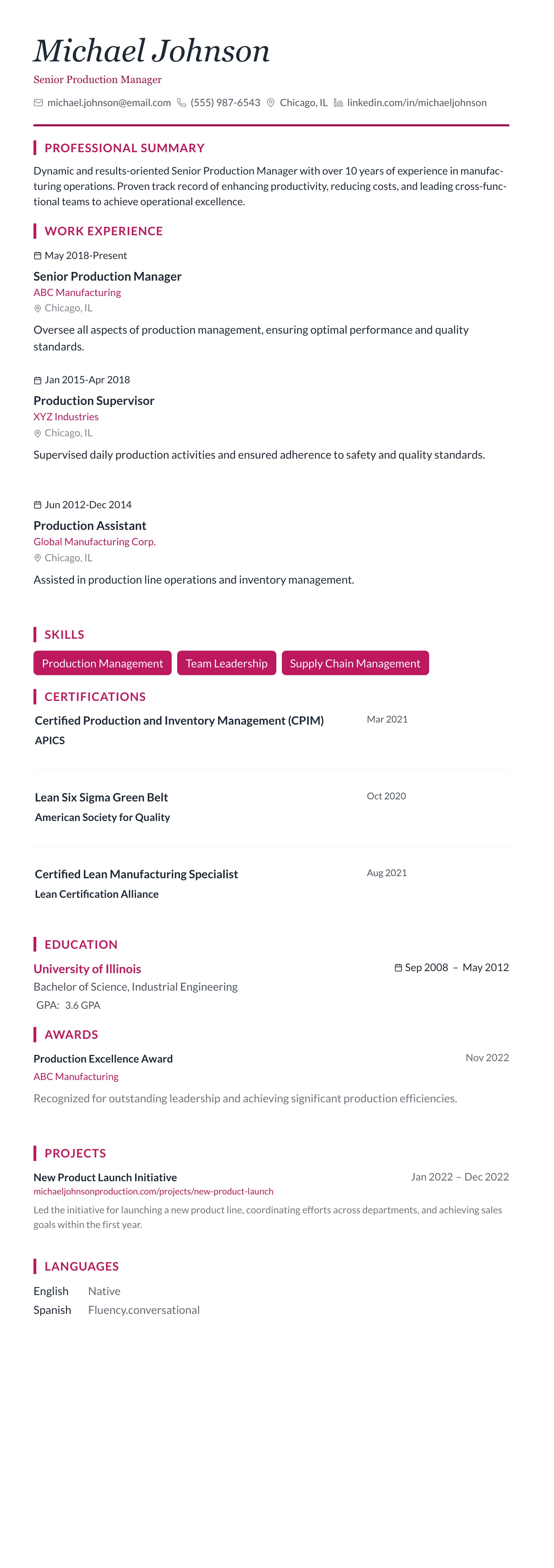Click the Work Experience section heading

(103, 231)
